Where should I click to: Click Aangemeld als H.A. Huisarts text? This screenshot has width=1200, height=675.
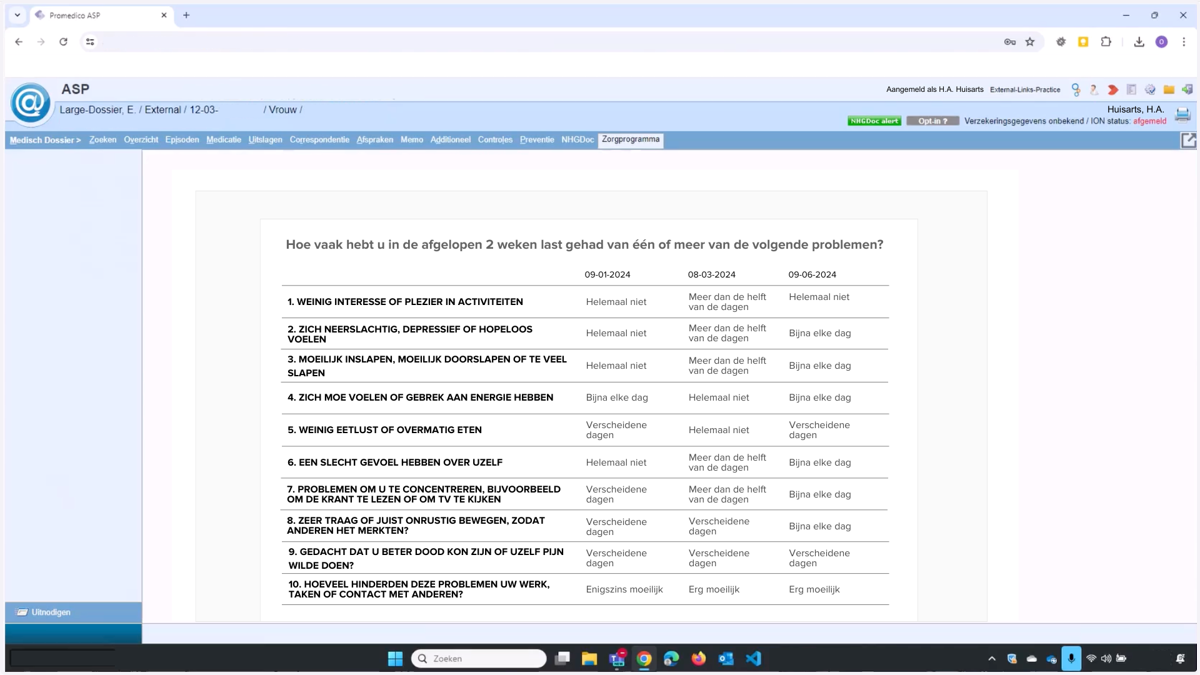[935, 90]
